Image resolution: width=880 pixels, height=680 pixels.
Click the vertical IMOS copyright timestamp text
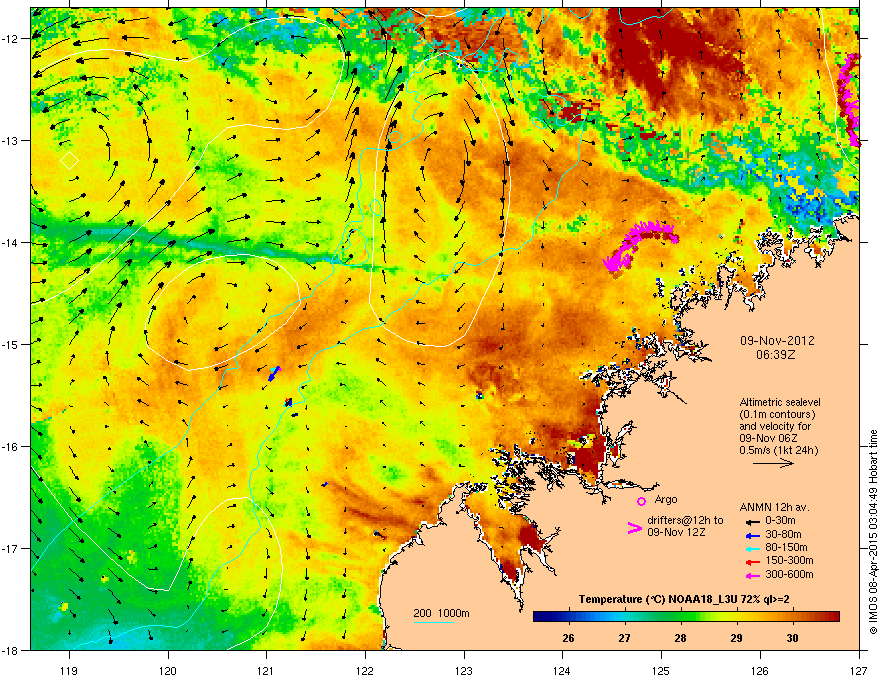tap(873, 532)
